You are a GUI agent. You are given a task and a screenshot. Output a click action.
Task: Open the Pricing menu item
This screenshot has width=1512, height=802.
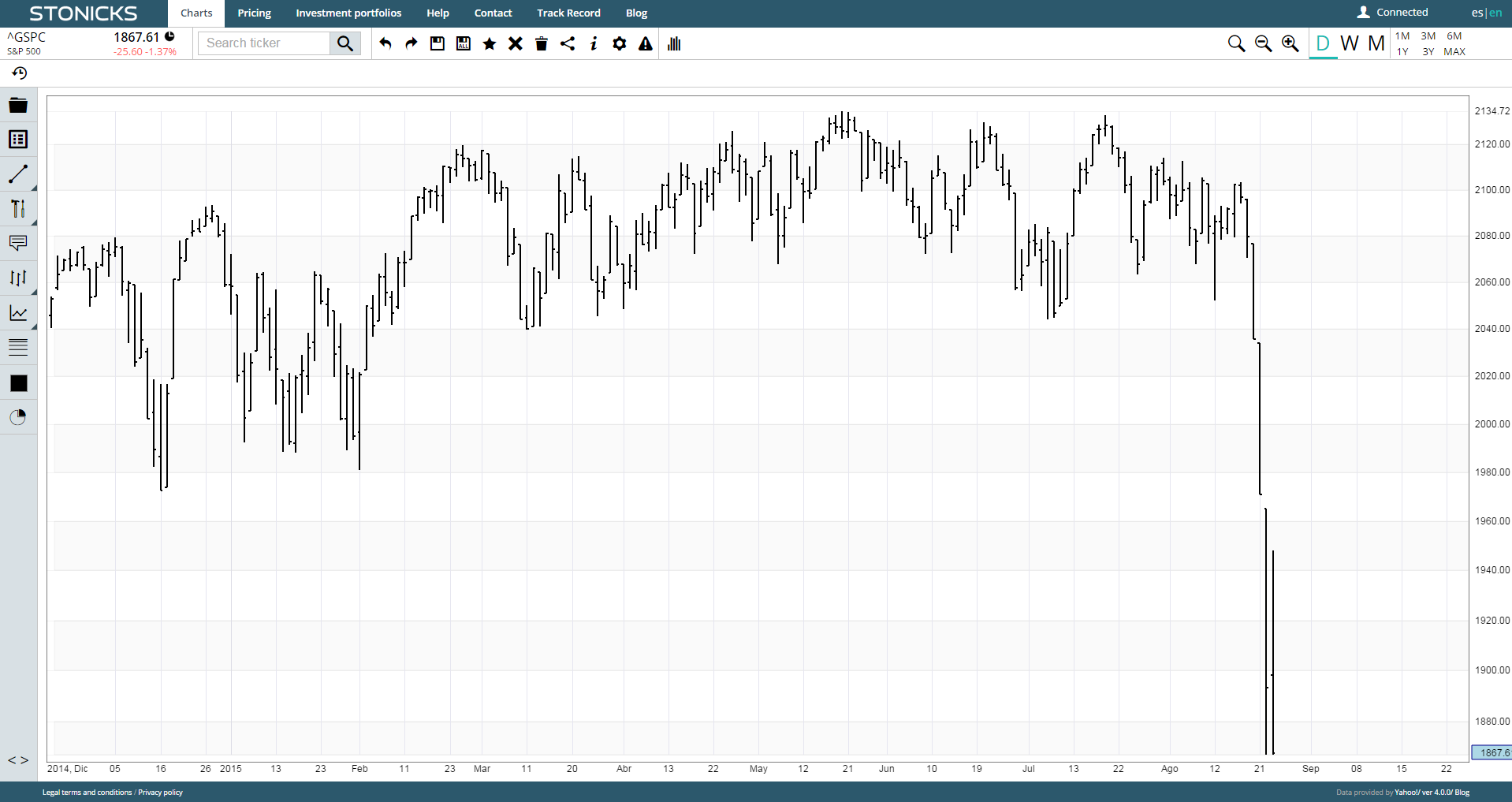point(254,13)
